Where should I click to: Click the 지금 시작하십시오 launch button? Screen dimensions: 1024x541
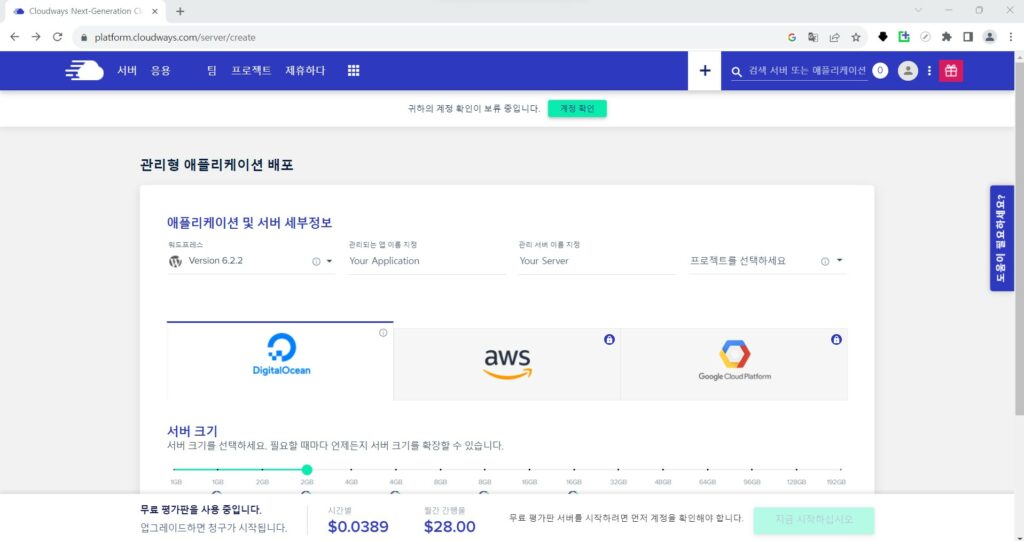814,520
